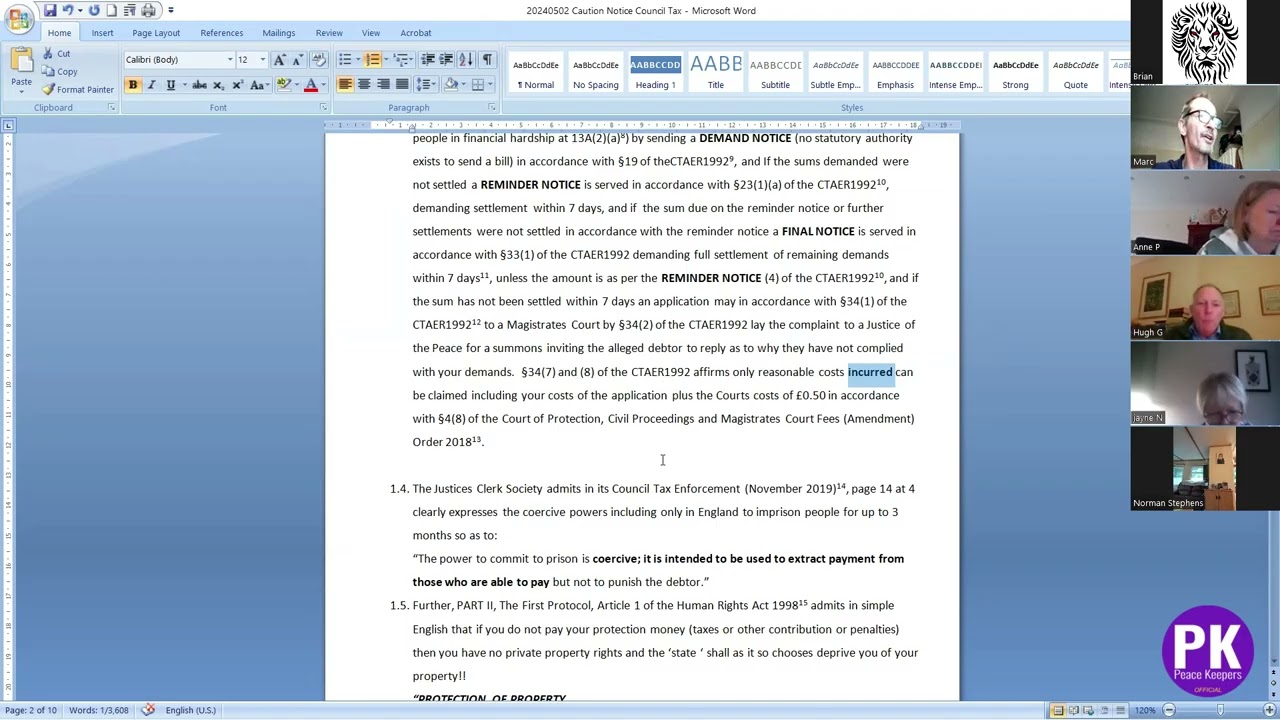1280x720 pixels.
Task: Sort text alphabetically button
Action: [469, 60]
